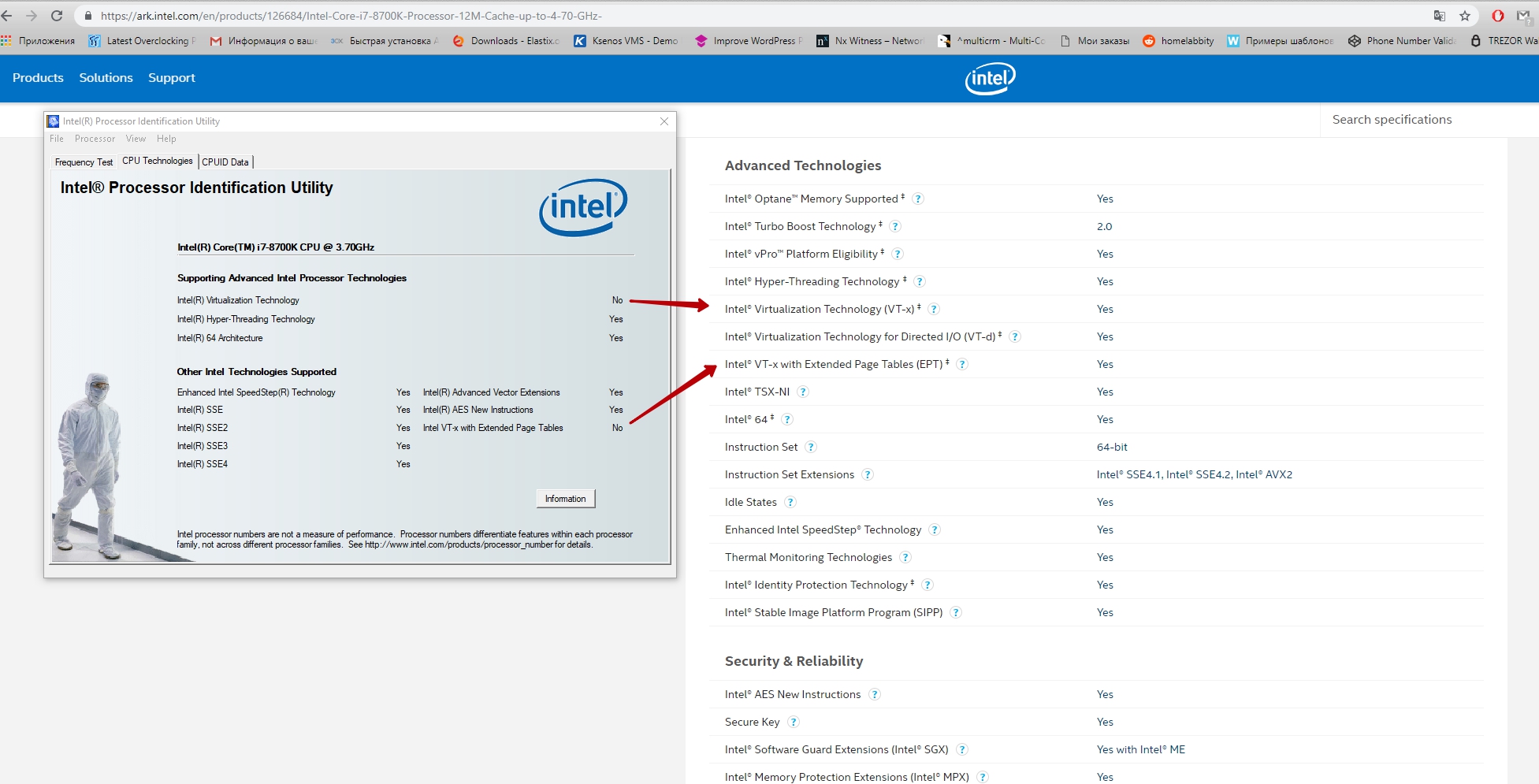Image resolution: width=1539 pixels, height=784 pixels.
Task: Expand the Products navigation menu
Action: coord(38,78)
